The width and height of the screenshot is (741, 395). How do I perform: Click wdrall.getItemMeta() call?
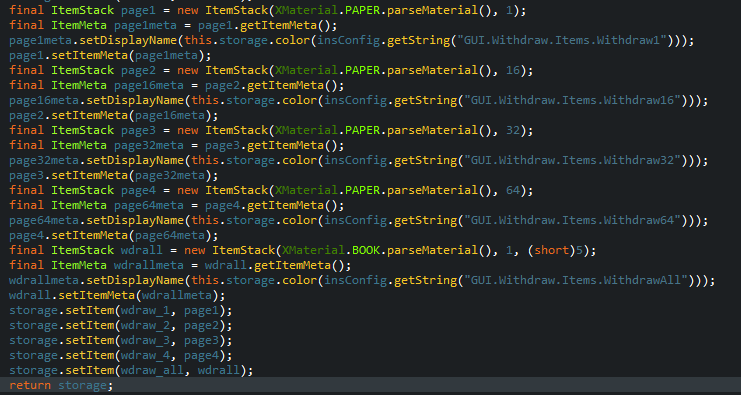pyautogui.click(x=278, y=266)
